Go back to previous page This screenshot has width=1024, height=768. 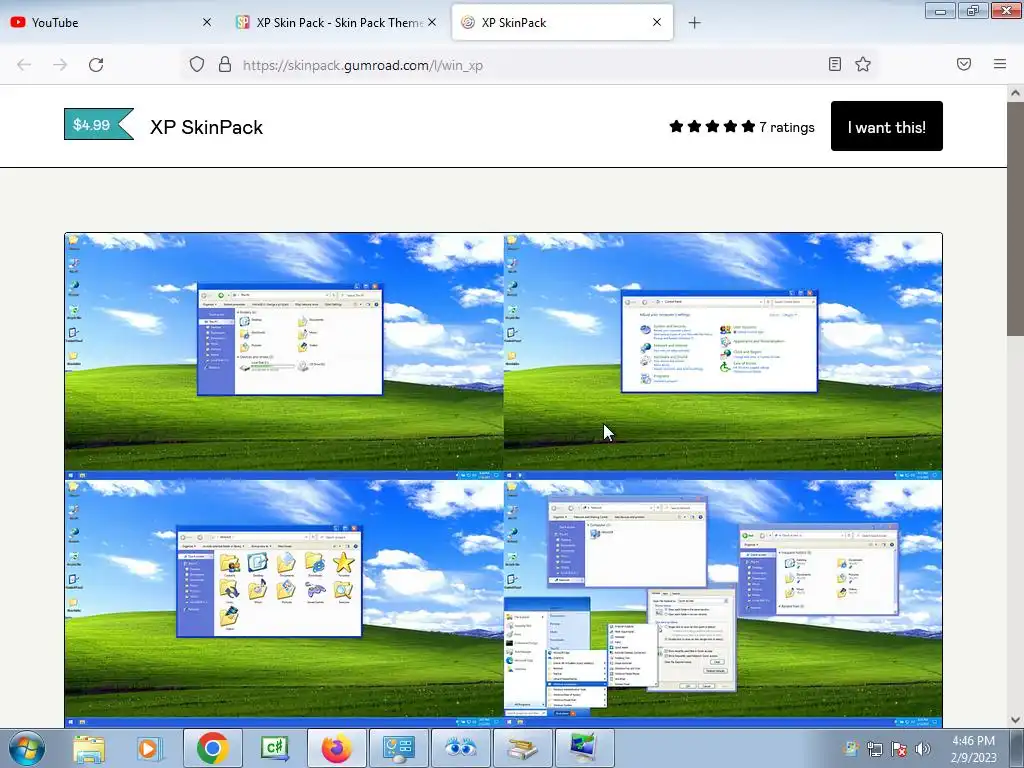(x=24, y=65)
